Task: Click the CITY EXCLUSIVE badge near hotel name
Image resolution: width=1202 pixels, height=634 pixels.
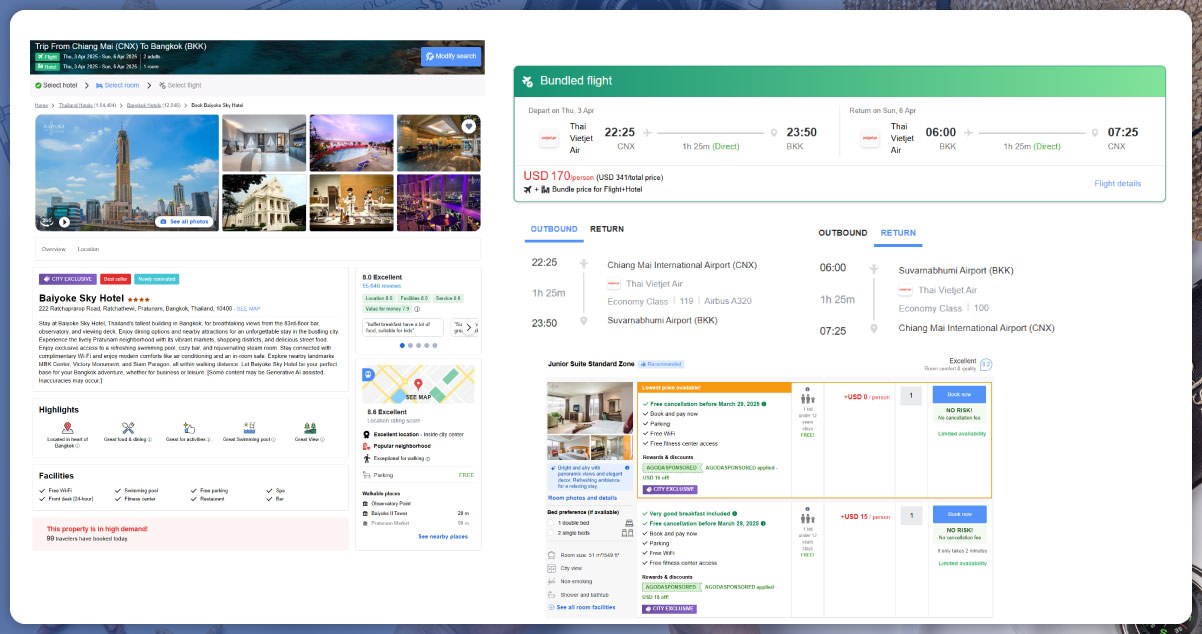Action: click(68, 279)
